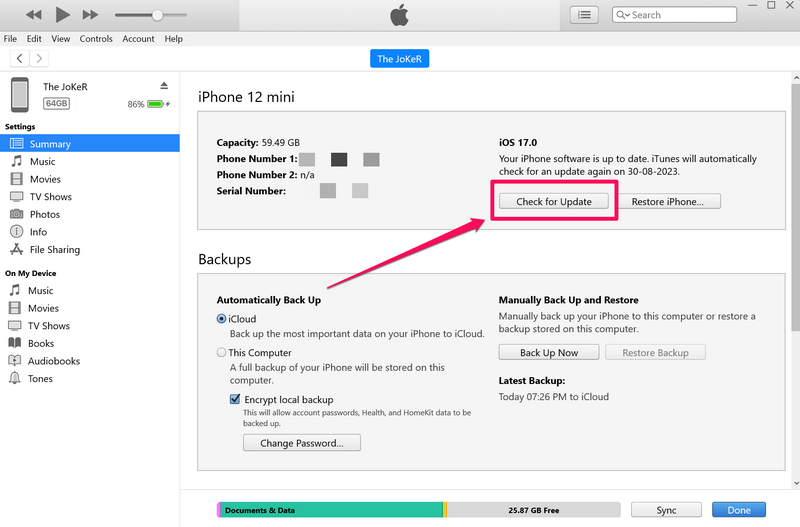The image size is (800, 527).
Task: Open the File menu
Action: point(10,39)
